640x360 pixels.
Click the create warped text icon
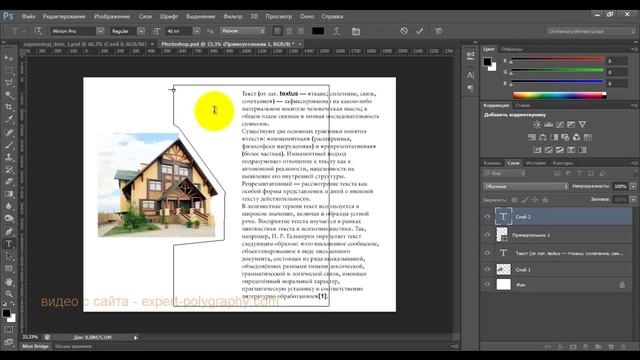click(336, 31)
